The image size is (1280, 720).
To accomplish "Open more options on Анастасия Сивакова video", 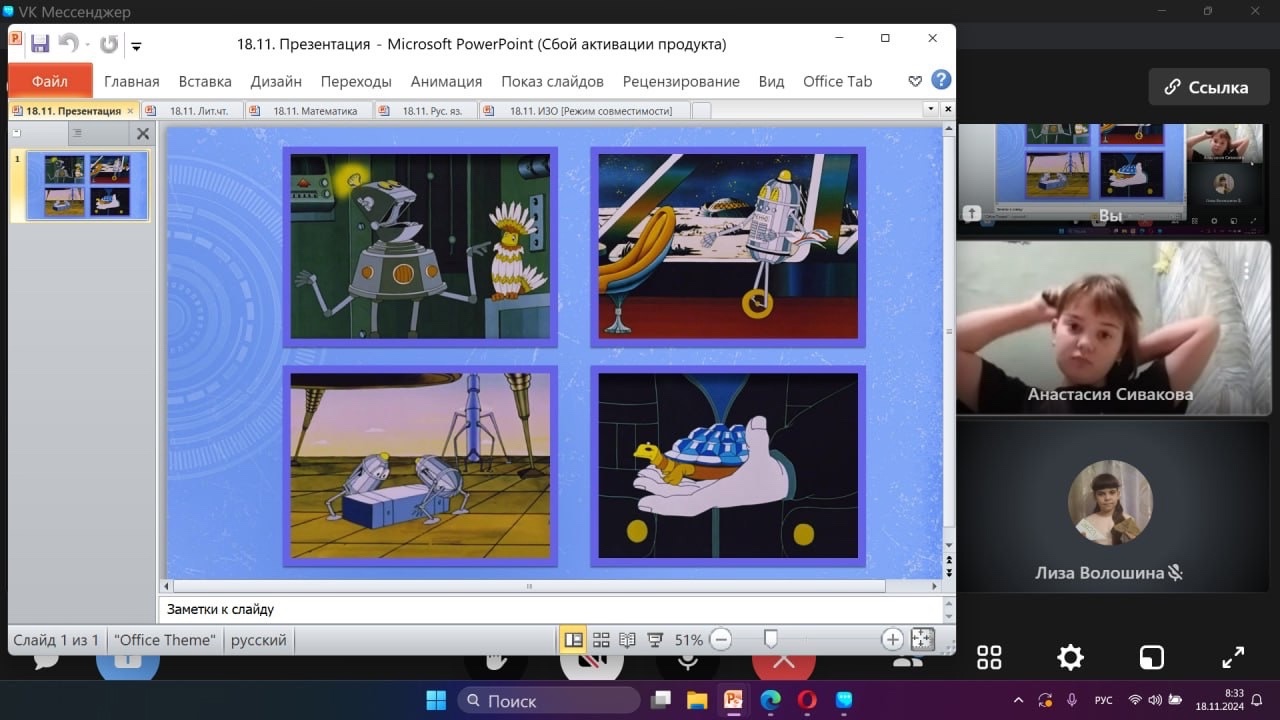I will coord(1247,270).
